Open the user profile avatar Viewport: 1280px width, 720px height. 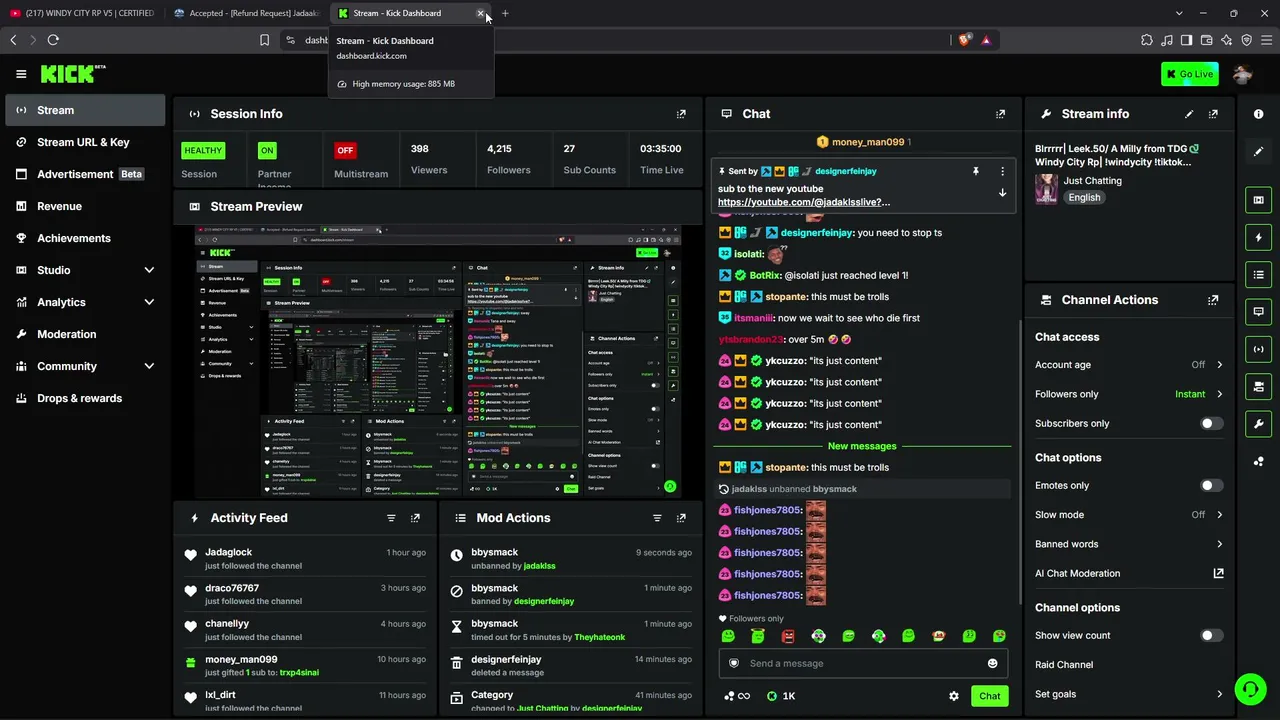(1243, 74)
